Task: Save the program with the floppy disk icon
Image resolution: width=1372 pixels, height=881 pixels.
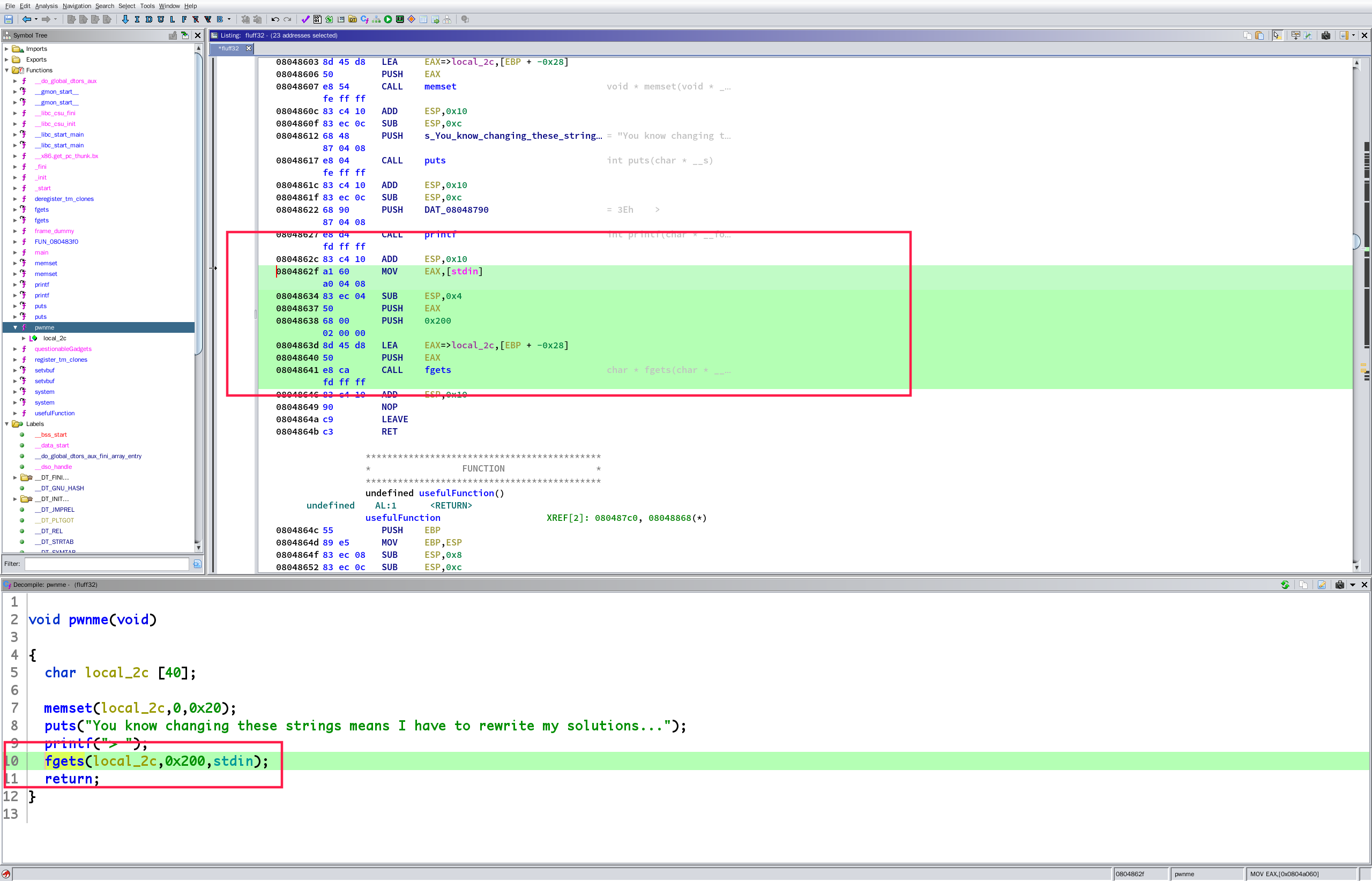Action: [9, 19]
